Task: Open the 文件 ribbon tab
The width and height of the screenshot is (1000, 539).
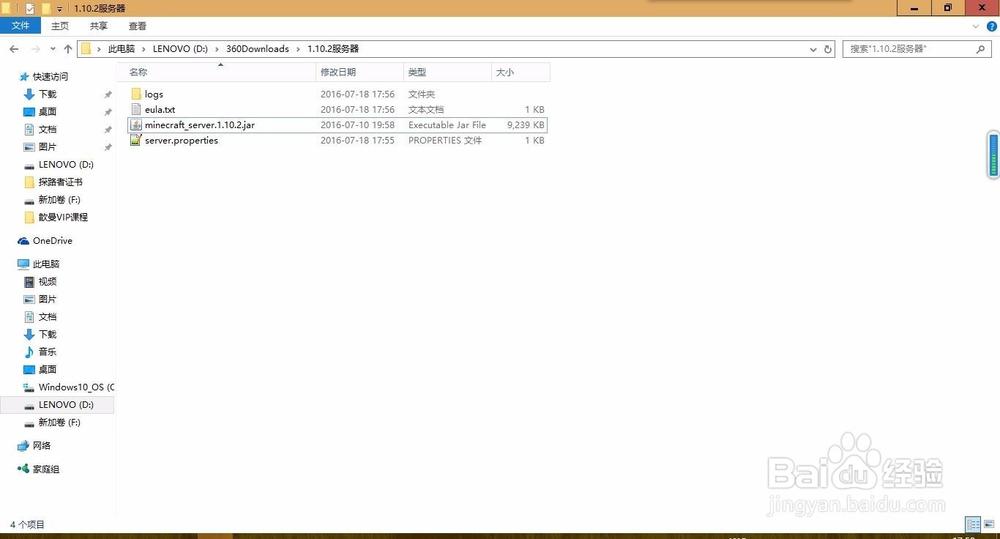Action: (x=20, y=26)
